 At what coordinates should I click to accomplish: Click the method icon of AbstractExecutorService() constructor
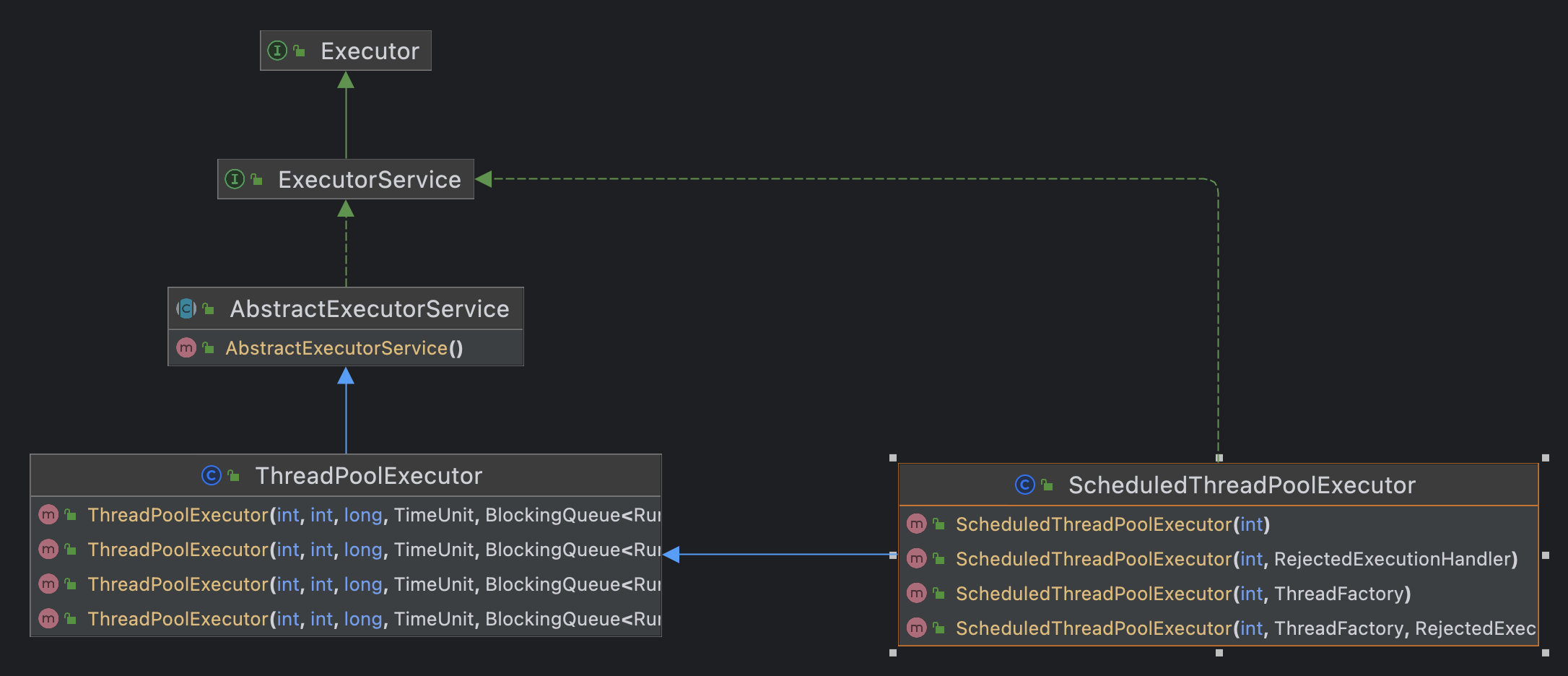(x=186, y=348)
